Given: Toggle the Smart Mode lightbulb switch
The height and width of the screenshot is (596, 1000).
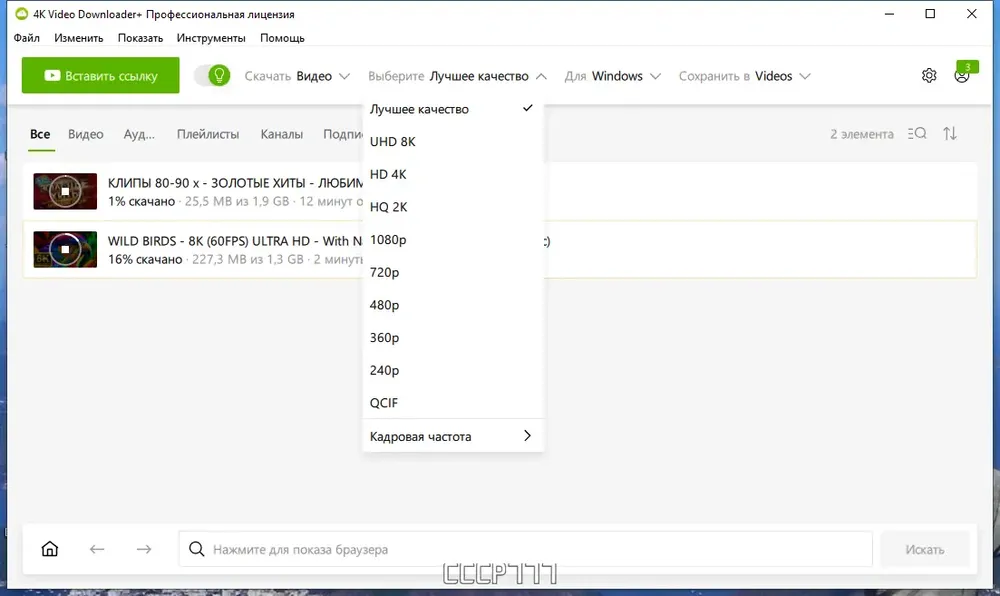Looking at the screenshot, I should (212, 76).
